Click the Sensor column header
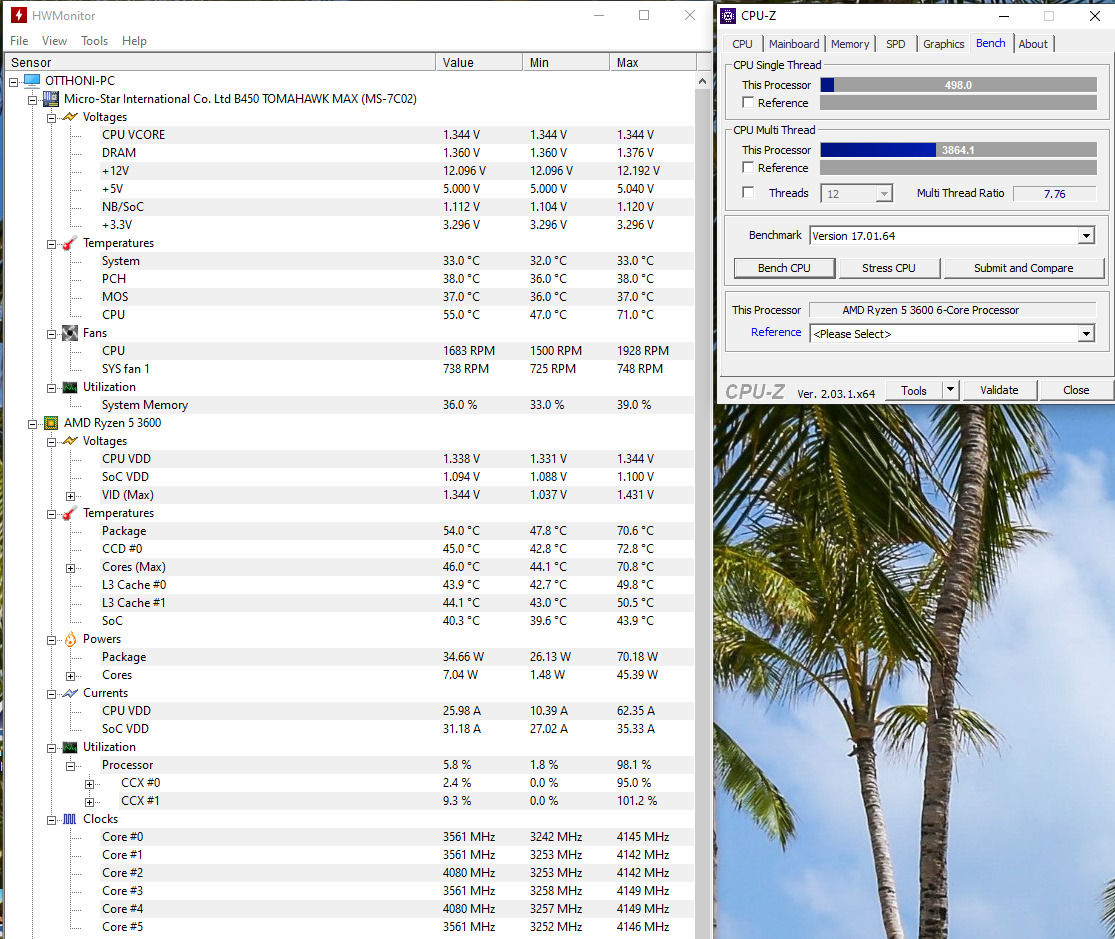The width and height of the screenshot is (1115, 939). point(220,63)
